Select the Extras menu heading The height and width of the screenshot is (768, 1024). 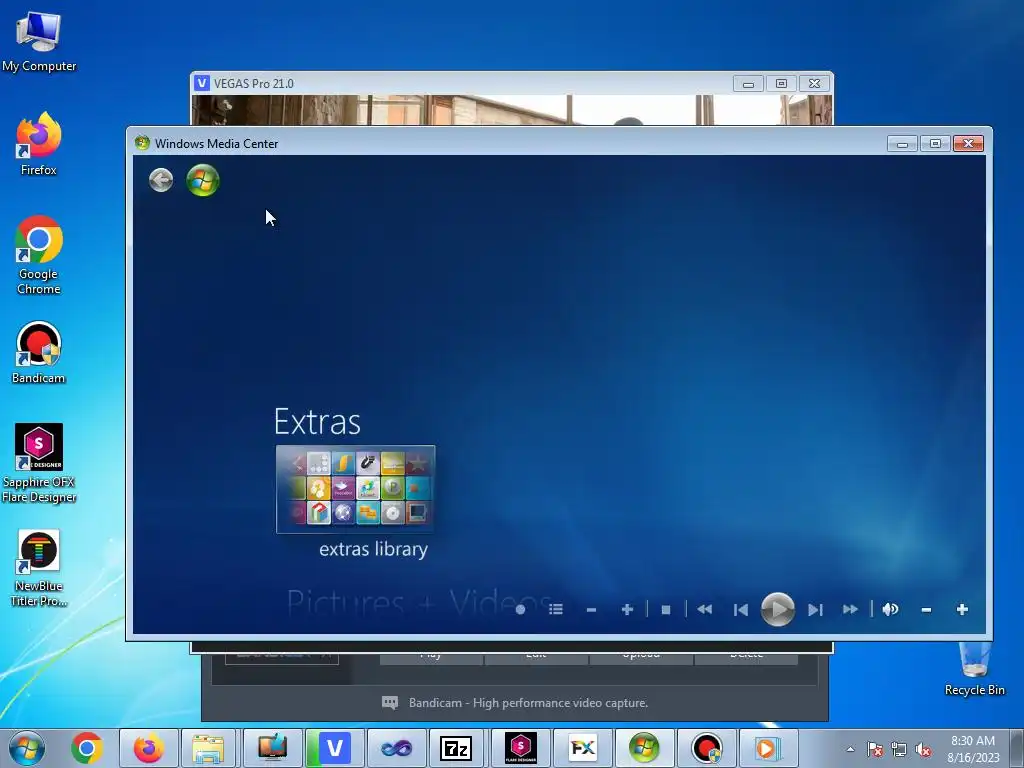317,422
